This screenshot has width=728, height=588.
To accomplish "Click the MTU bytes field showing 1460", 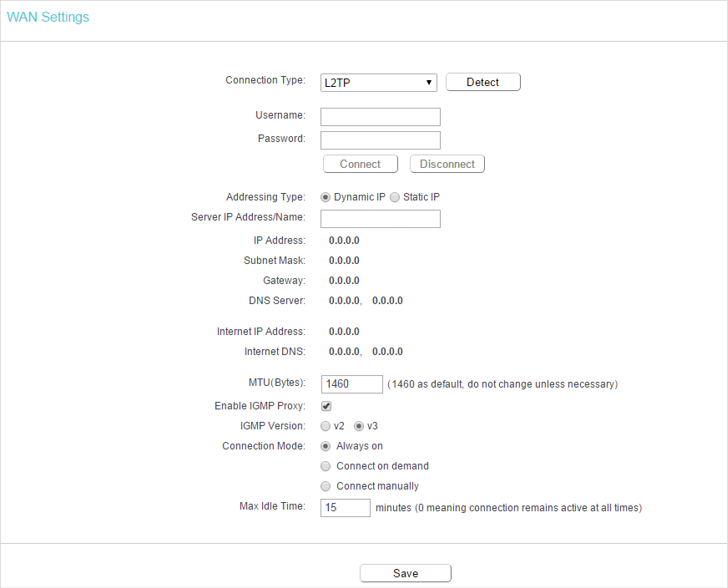I will pos(352,384).
